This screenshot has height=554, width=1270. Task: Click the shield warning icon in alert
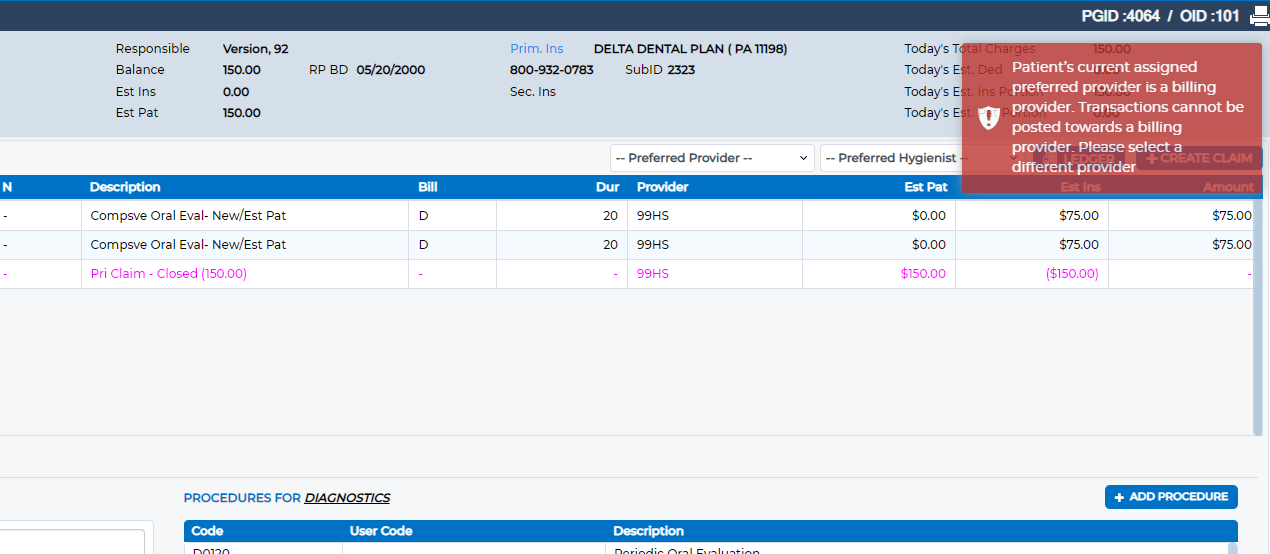[x=988, y=117]
